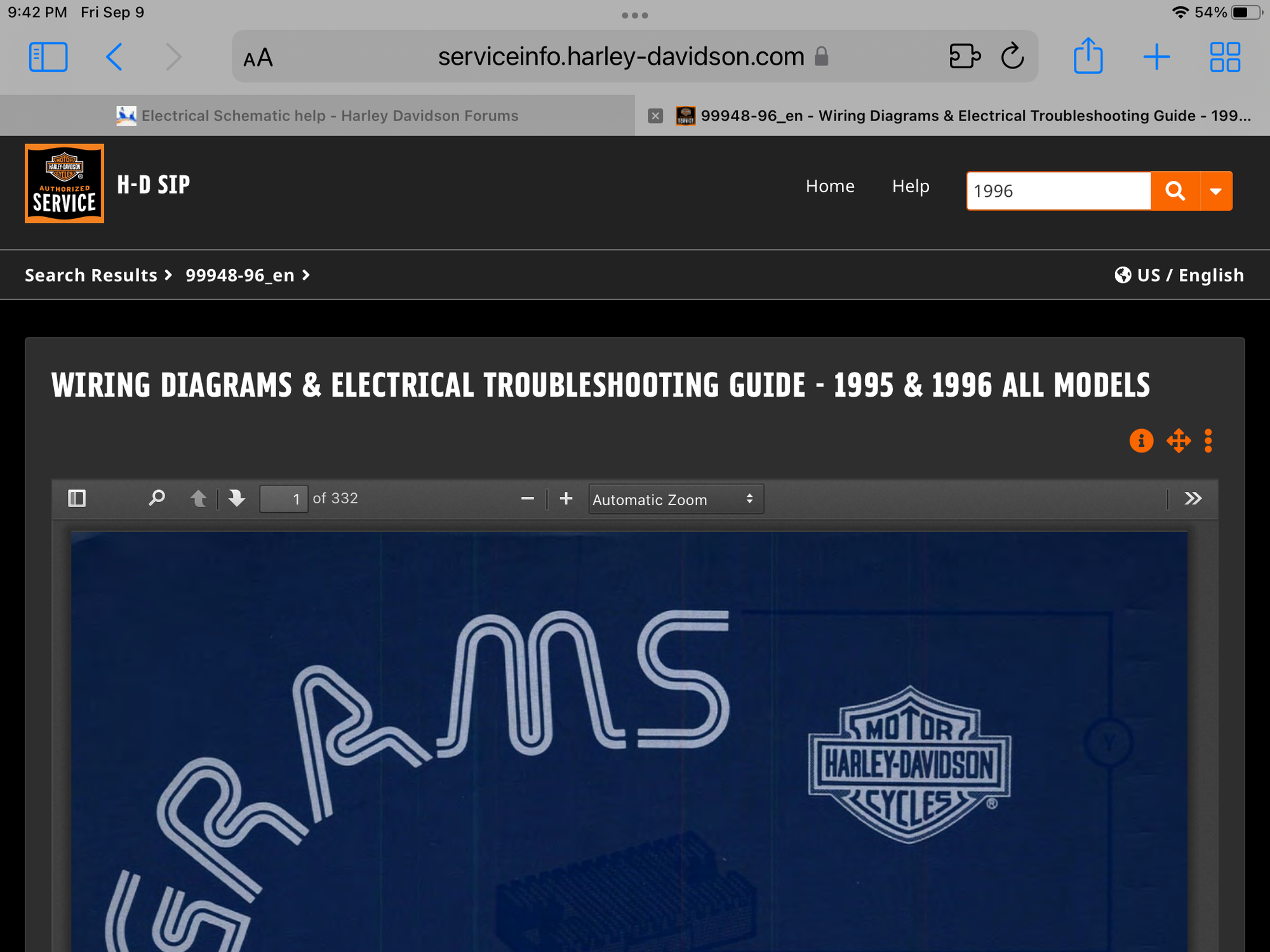This screenshot has height=952, width=1270.
Task: Go to previous PDF page
Action: click(199, 498)
